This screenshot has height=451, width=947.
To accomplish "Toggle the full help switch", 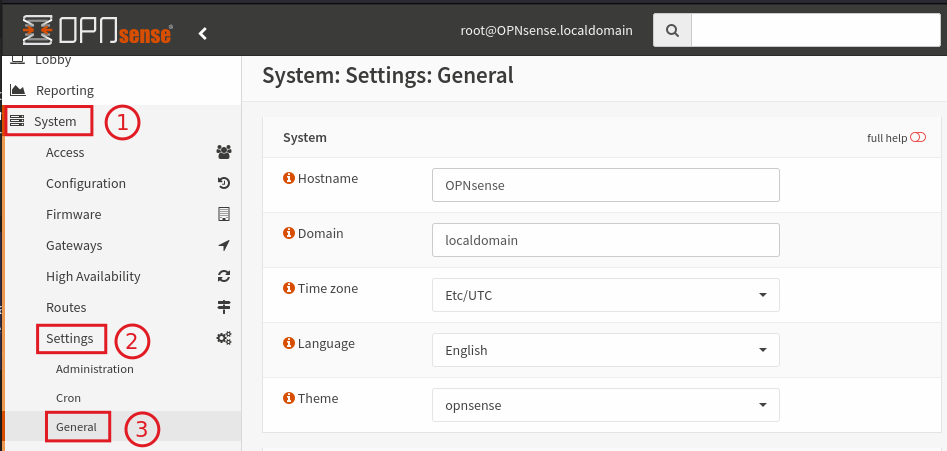I will tap(917, 138).
